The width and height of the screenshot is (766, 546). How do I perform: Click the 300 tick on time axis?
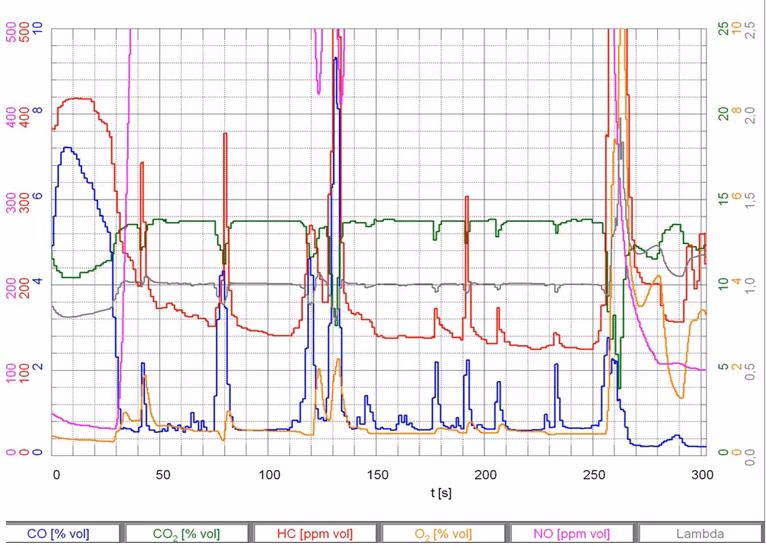click(x=701, y=473)
